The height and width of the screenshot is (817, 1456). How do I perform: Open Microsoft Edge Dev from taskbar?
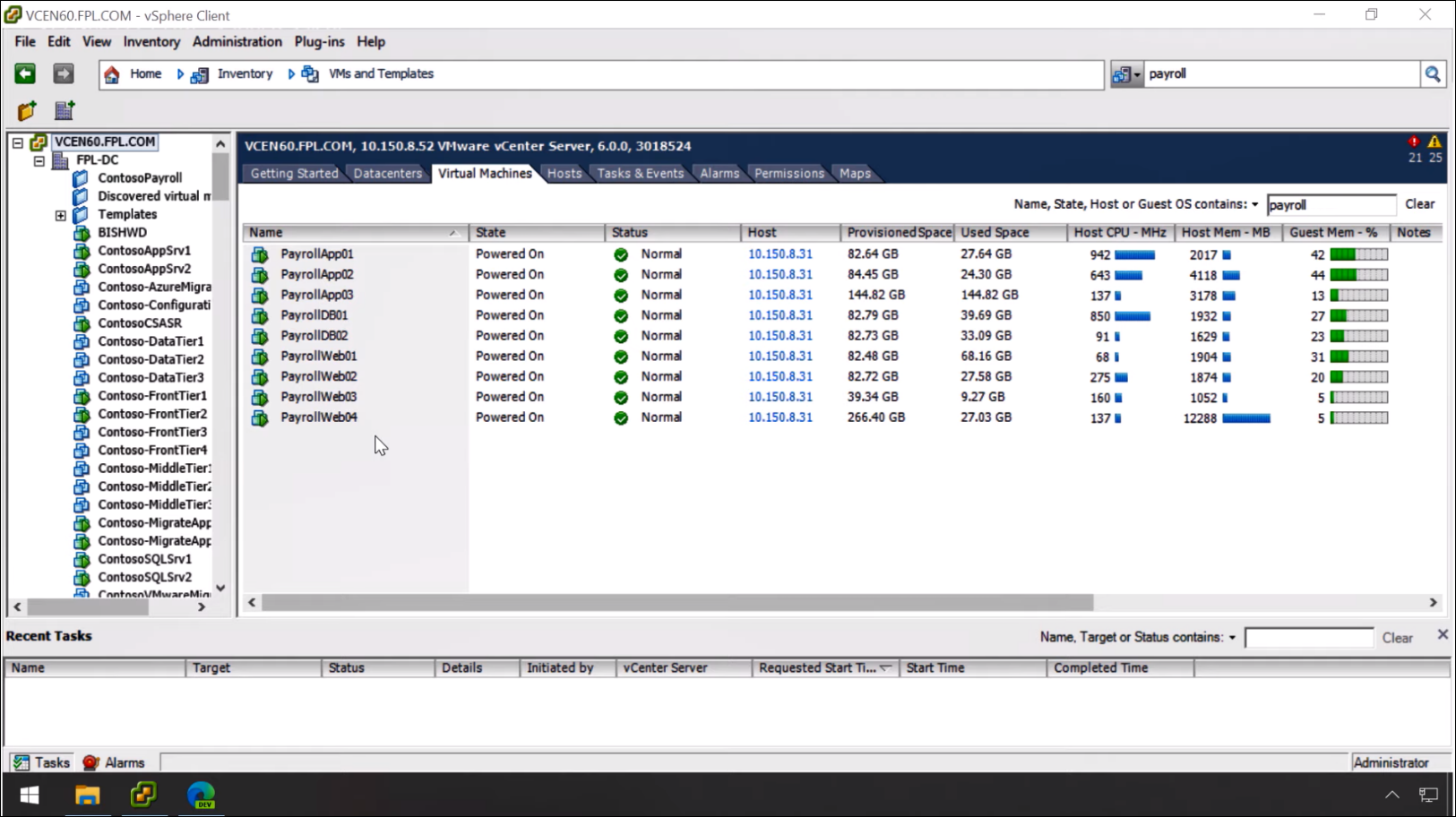pos(201,795)
